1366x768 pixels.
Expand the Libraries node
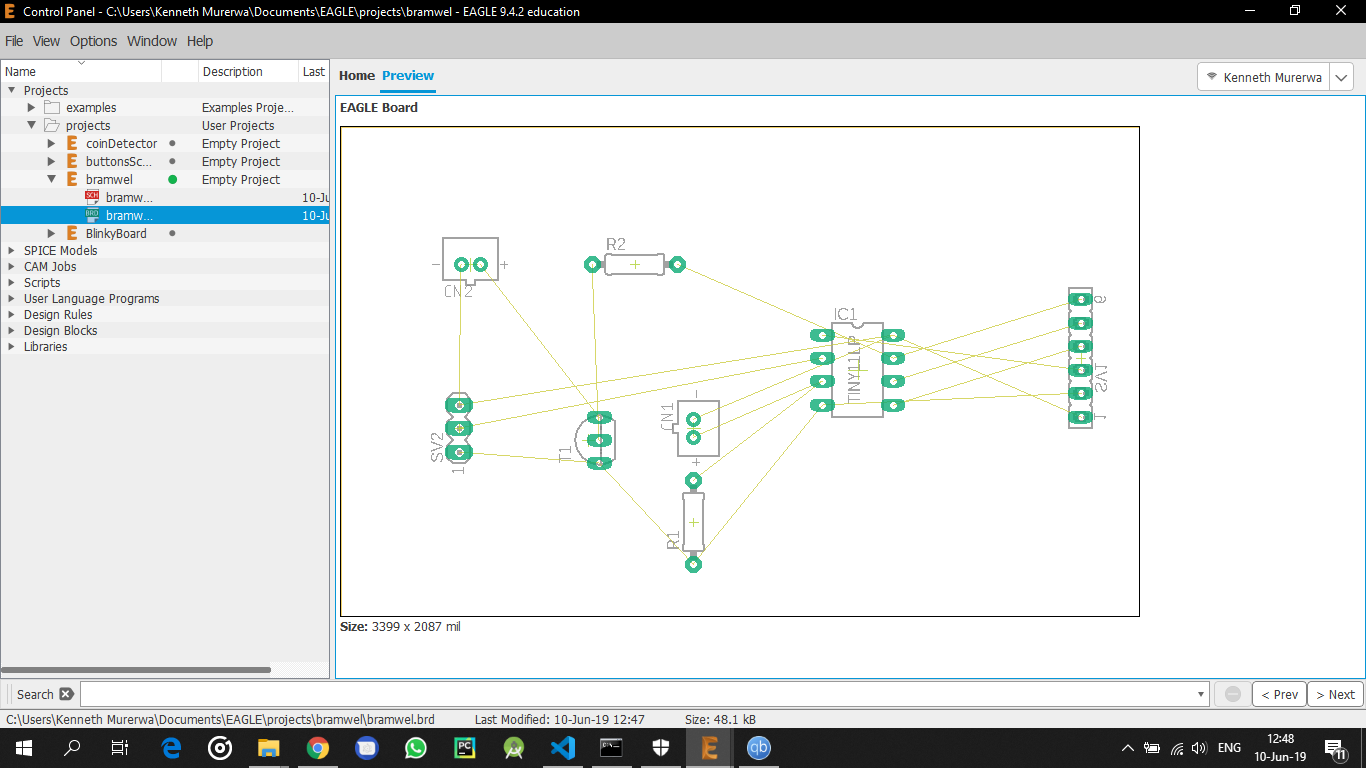point(11,346)
